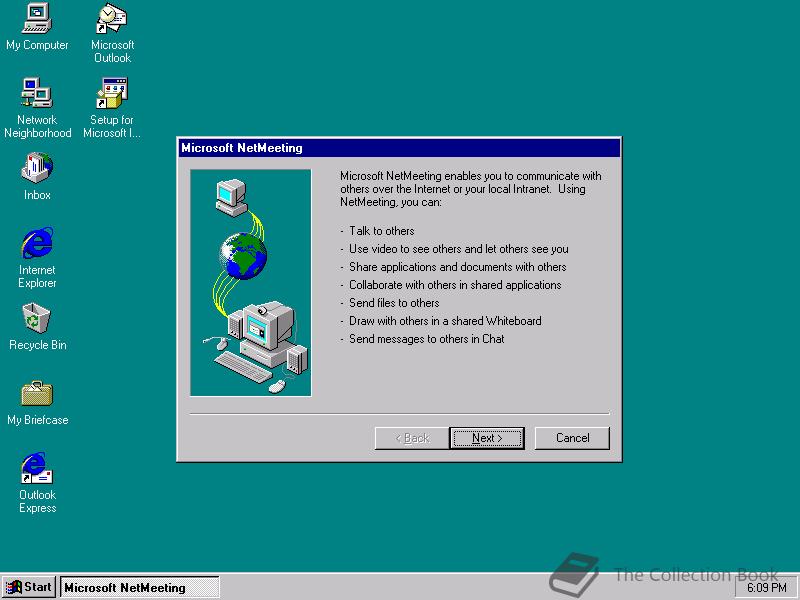The width and height of the screenshot is (800, 600).
Task: Click the Cancel button in NetMeeting dialog
Action: (572, 438)
